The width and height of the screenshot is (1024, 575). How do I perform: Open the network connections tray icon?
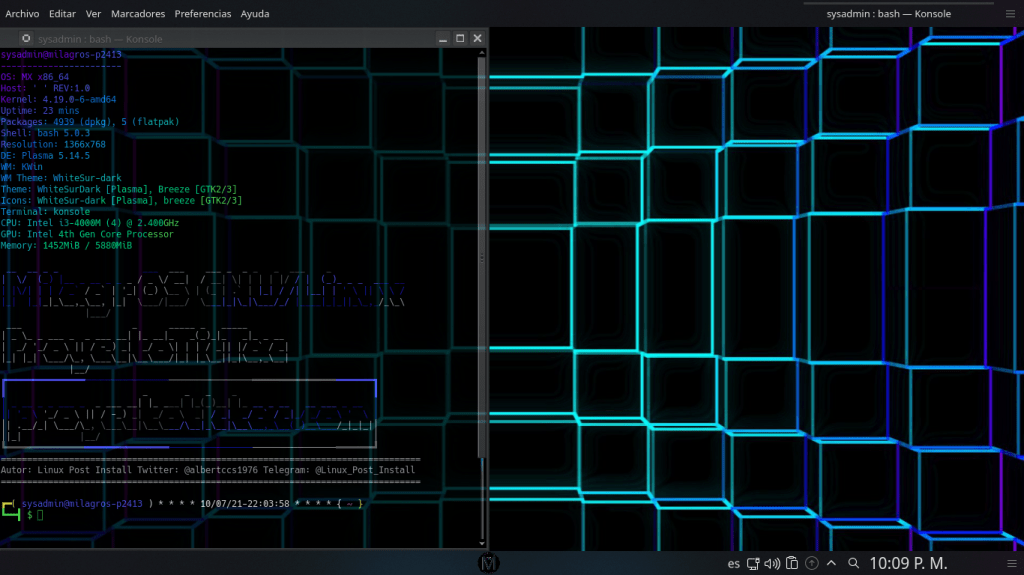coord(753,563)
